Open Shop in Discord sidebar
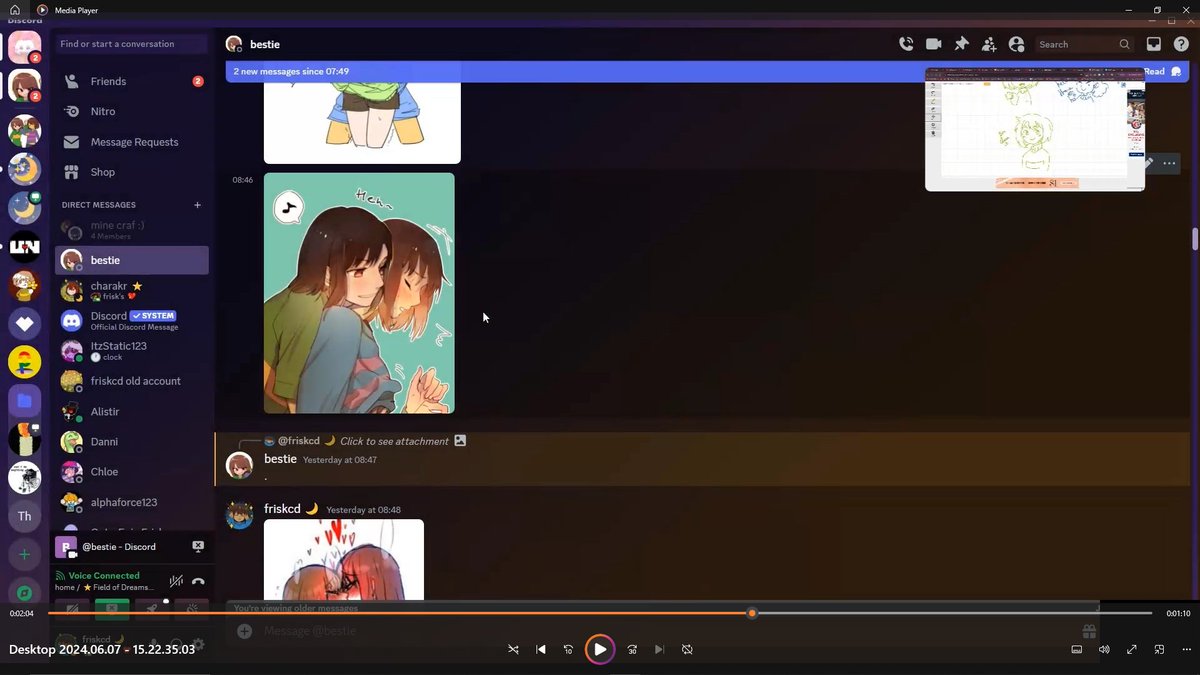Screen dimensions: 1200x675 [x=132, y=172]
